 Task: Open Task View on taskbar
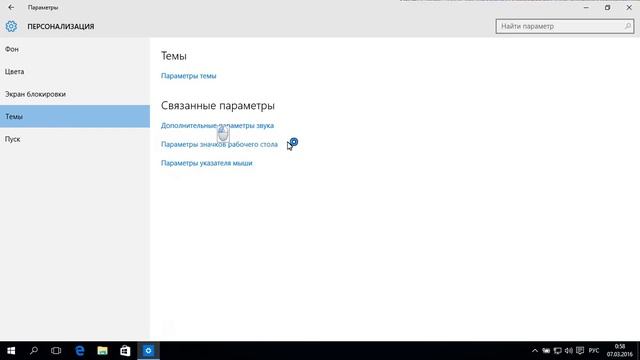tap(56, 351)
